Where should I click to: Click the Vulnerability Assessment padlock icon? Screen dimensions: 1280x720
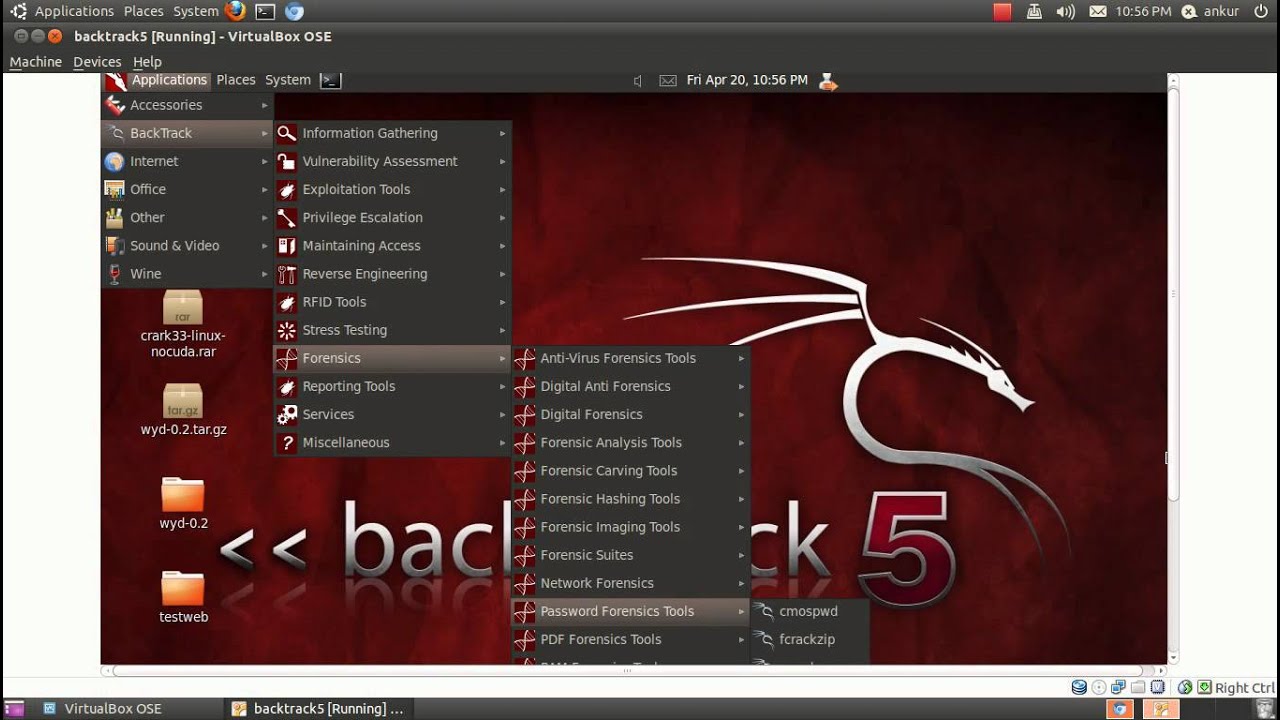(287, 161)
